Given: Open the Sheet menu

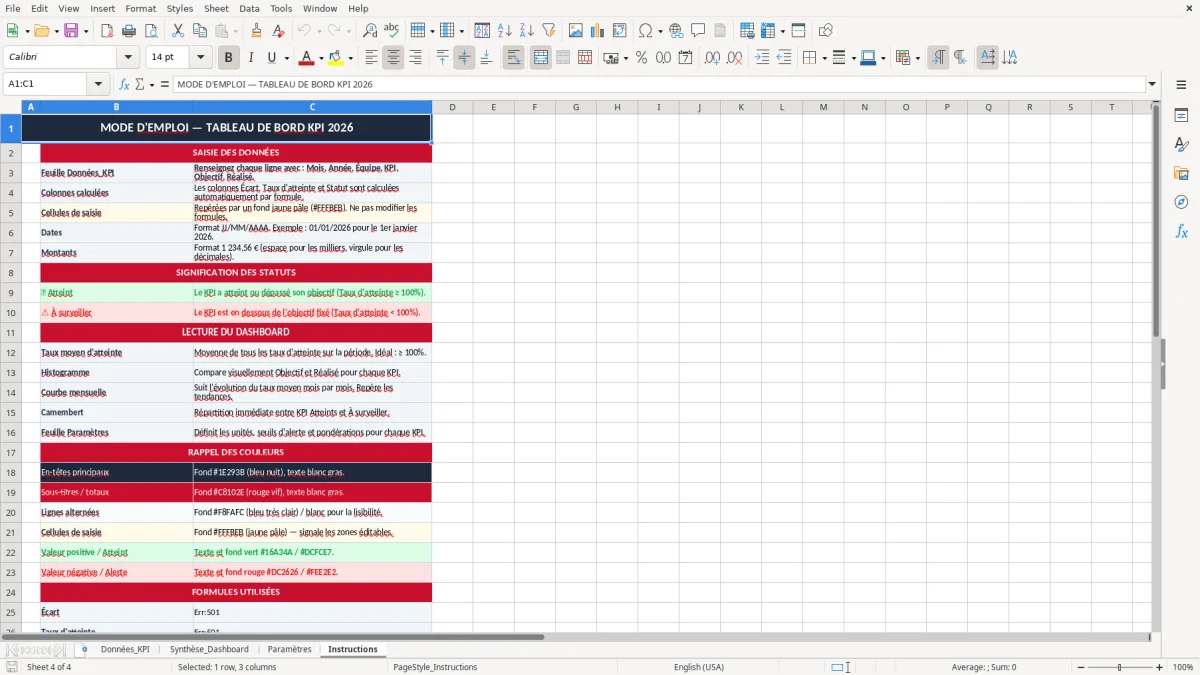Looking at the screenshot, I should [216, 8].
